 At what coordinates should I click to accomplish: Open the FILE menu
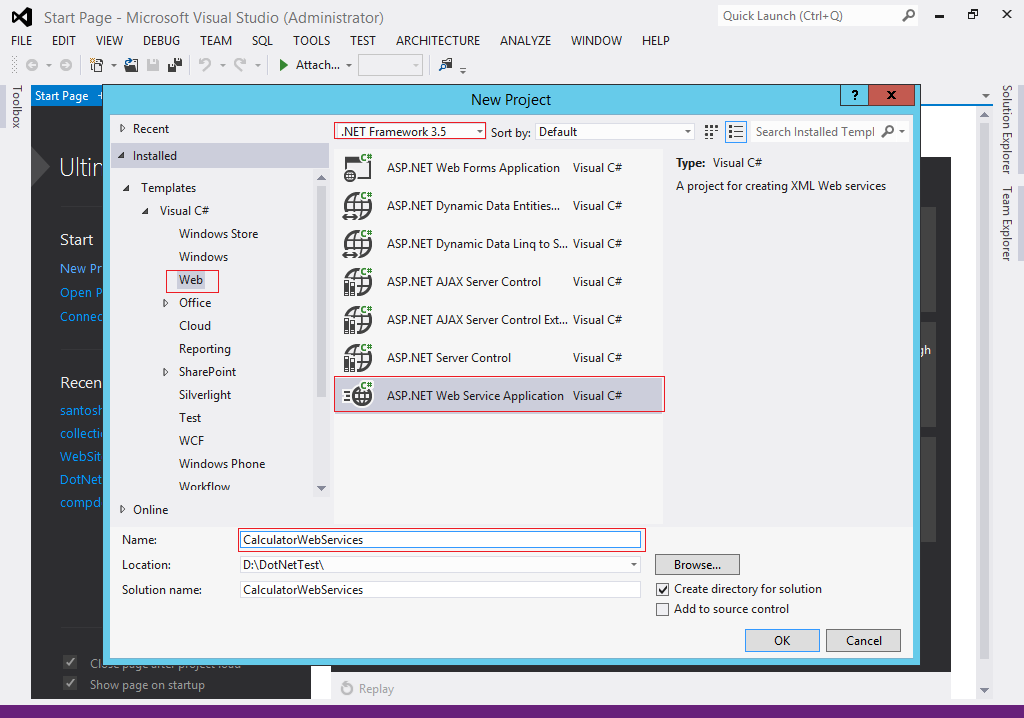click(x=22, y=41)
